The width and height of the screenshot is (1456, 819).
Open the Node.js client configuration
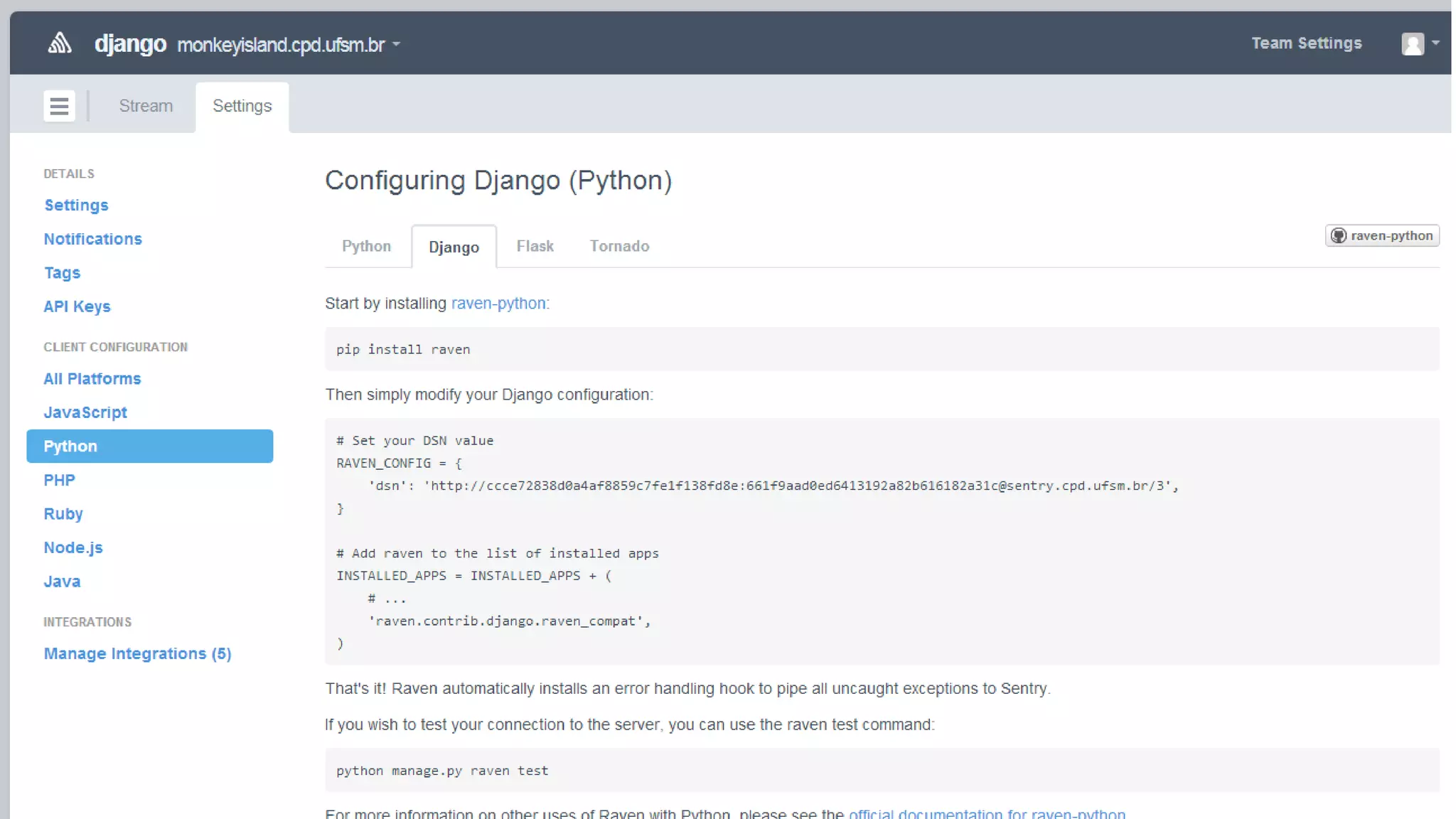coord(73,547)
